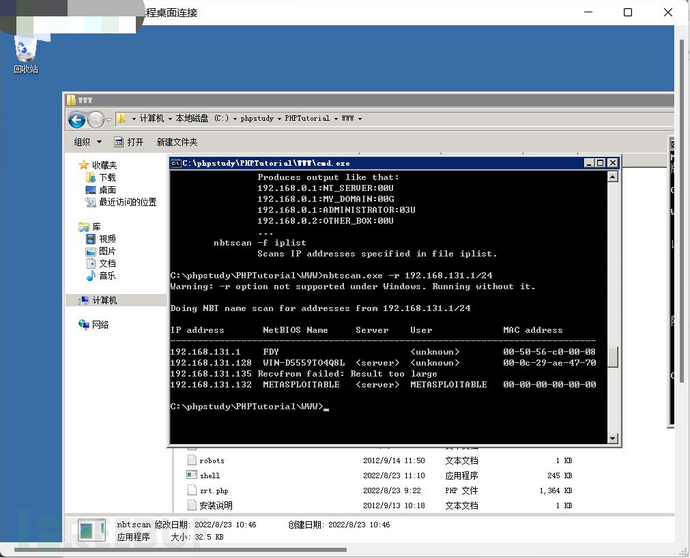Expand the dropdown arrow after 计算机 breadcrumb
The width and height of the screenshot is (690, 558).
[170, 119]
